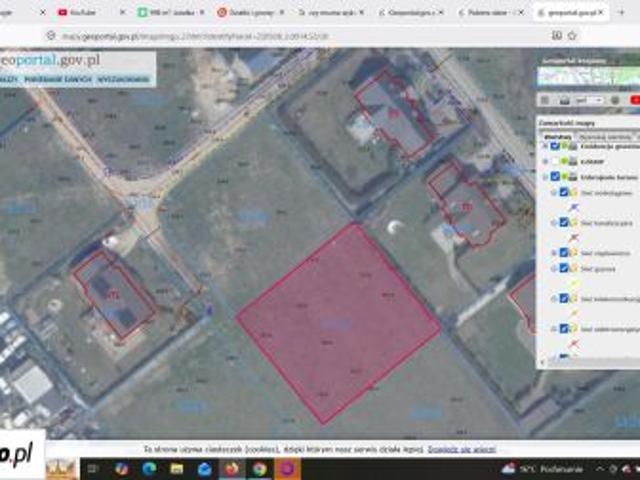Open the POBIERANIE DANYCH menu

tap(58, 79)
